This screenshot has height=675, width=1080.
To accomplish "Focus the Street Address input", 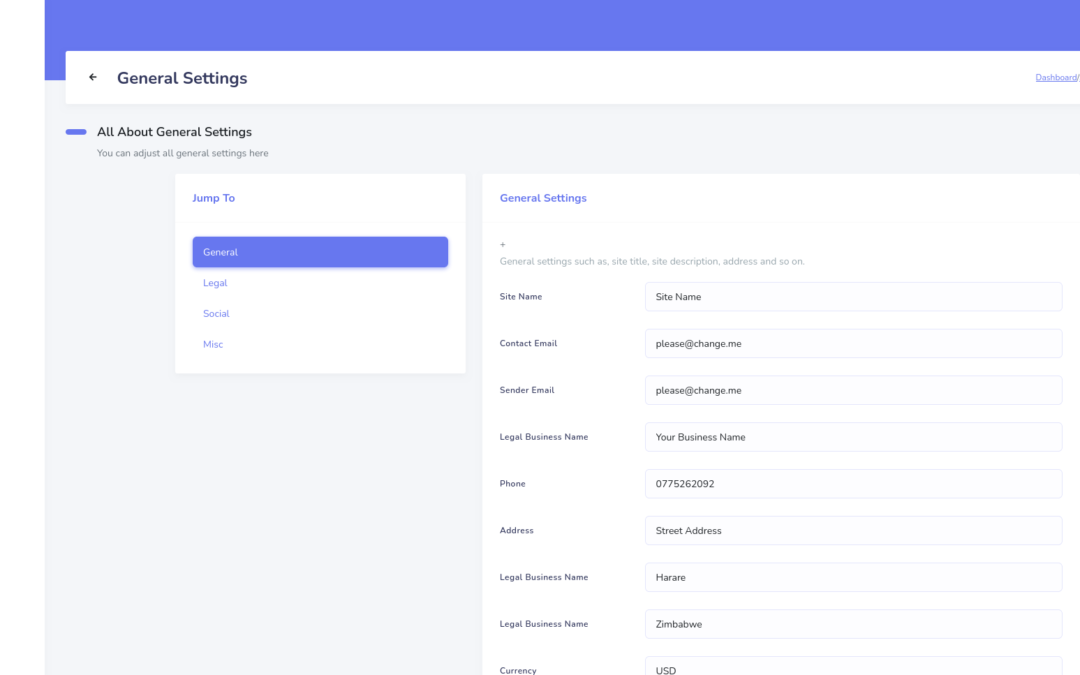I will tap(853, 531).
